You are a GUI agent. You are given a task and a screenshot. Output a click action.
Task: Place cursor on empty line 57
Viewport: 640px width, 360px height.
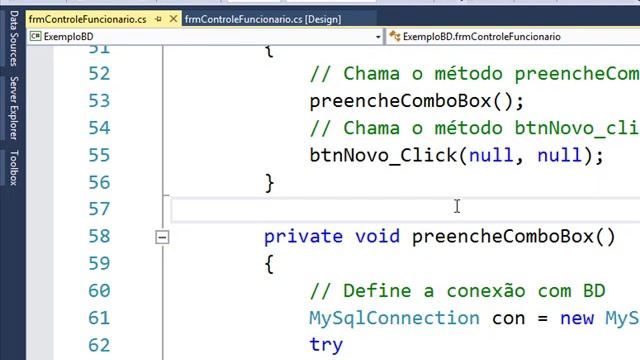tap(406, 210)
